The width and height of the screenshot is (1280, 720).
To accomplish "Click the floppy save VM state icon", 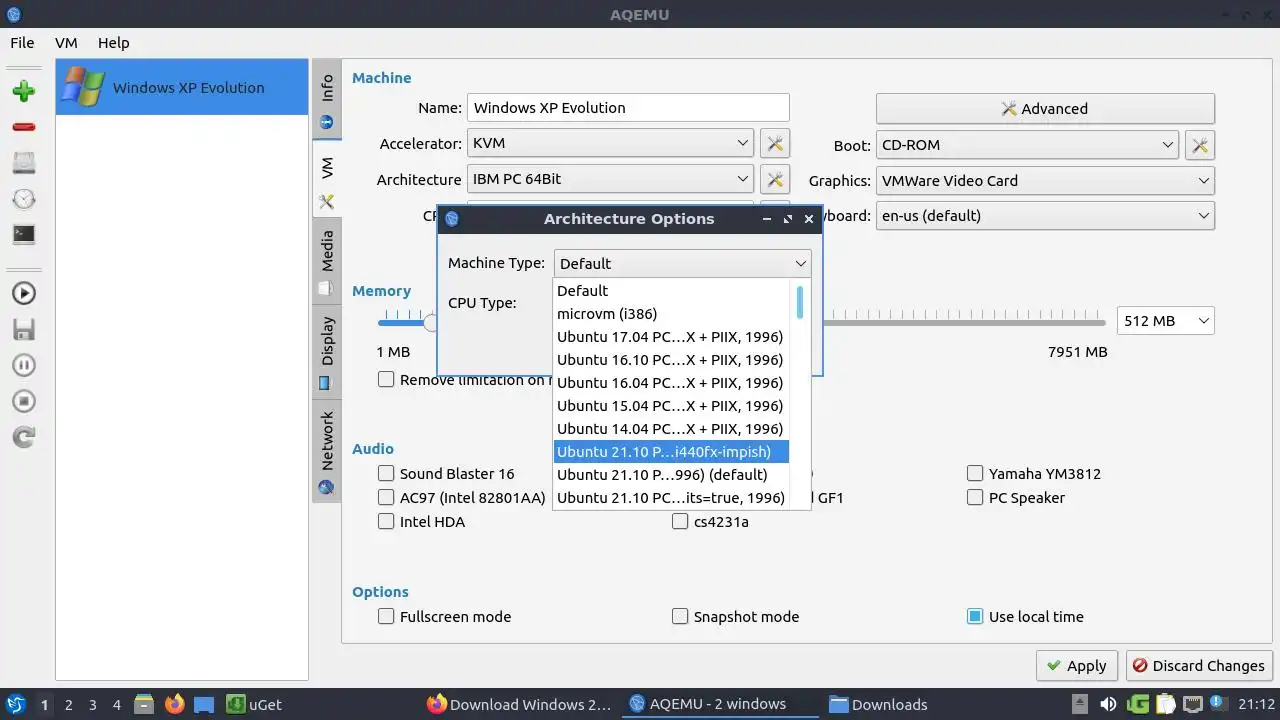I will click(24, 329).
